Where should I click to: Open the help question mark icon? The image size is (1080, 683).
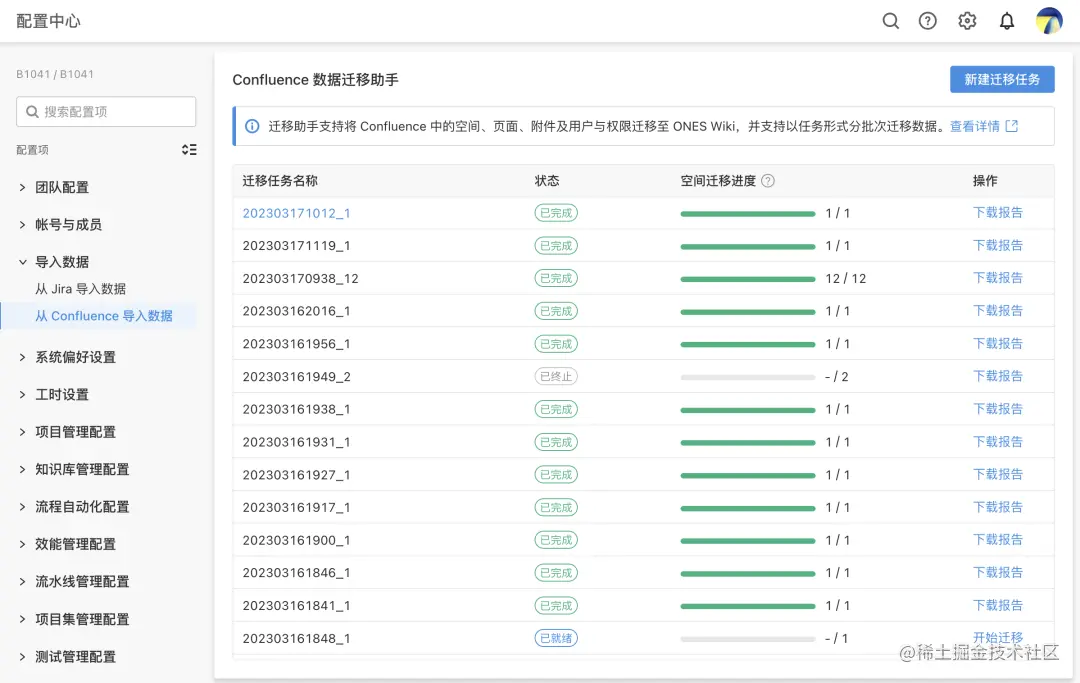pos(928,21)
